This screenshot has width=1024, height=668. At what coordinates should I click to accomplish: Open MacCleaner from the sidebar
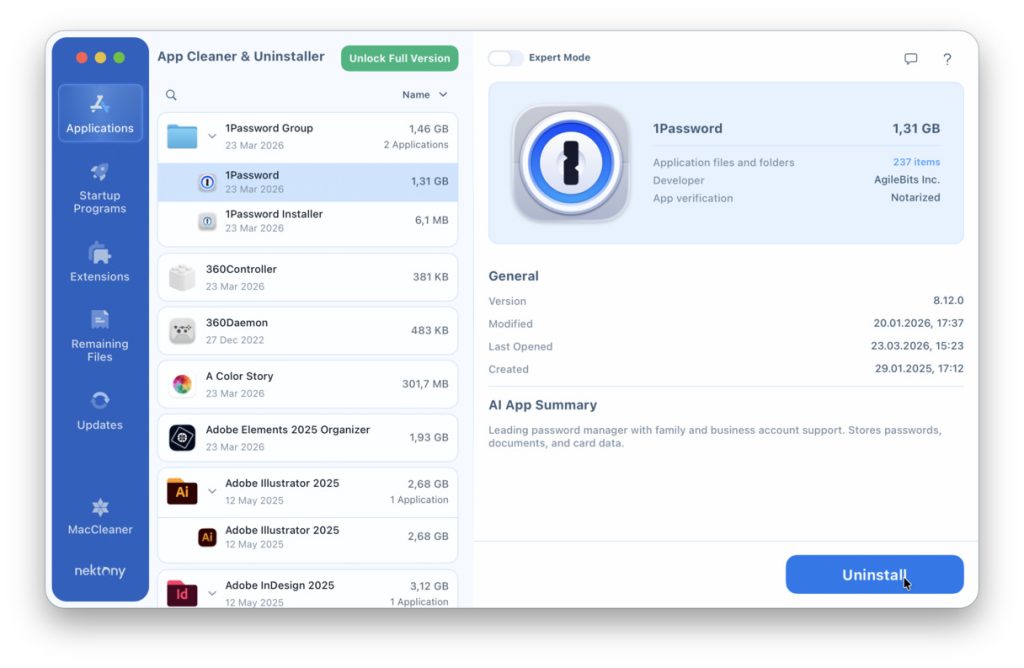(x=100, y=517)
